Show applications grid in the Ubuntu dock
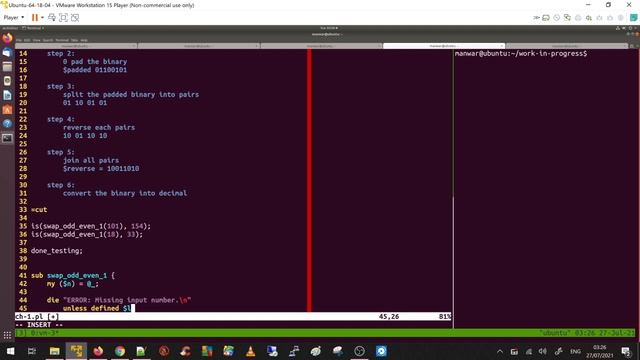 pos(7,335)
